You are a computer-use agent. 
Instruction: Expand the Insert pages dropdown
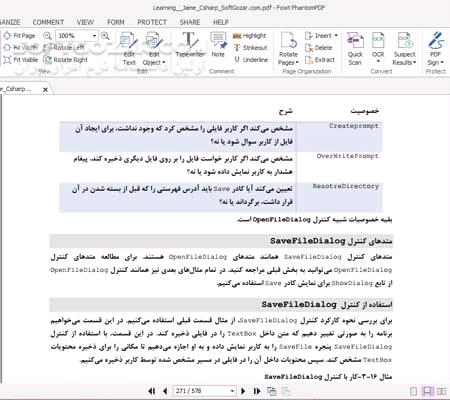336,35
